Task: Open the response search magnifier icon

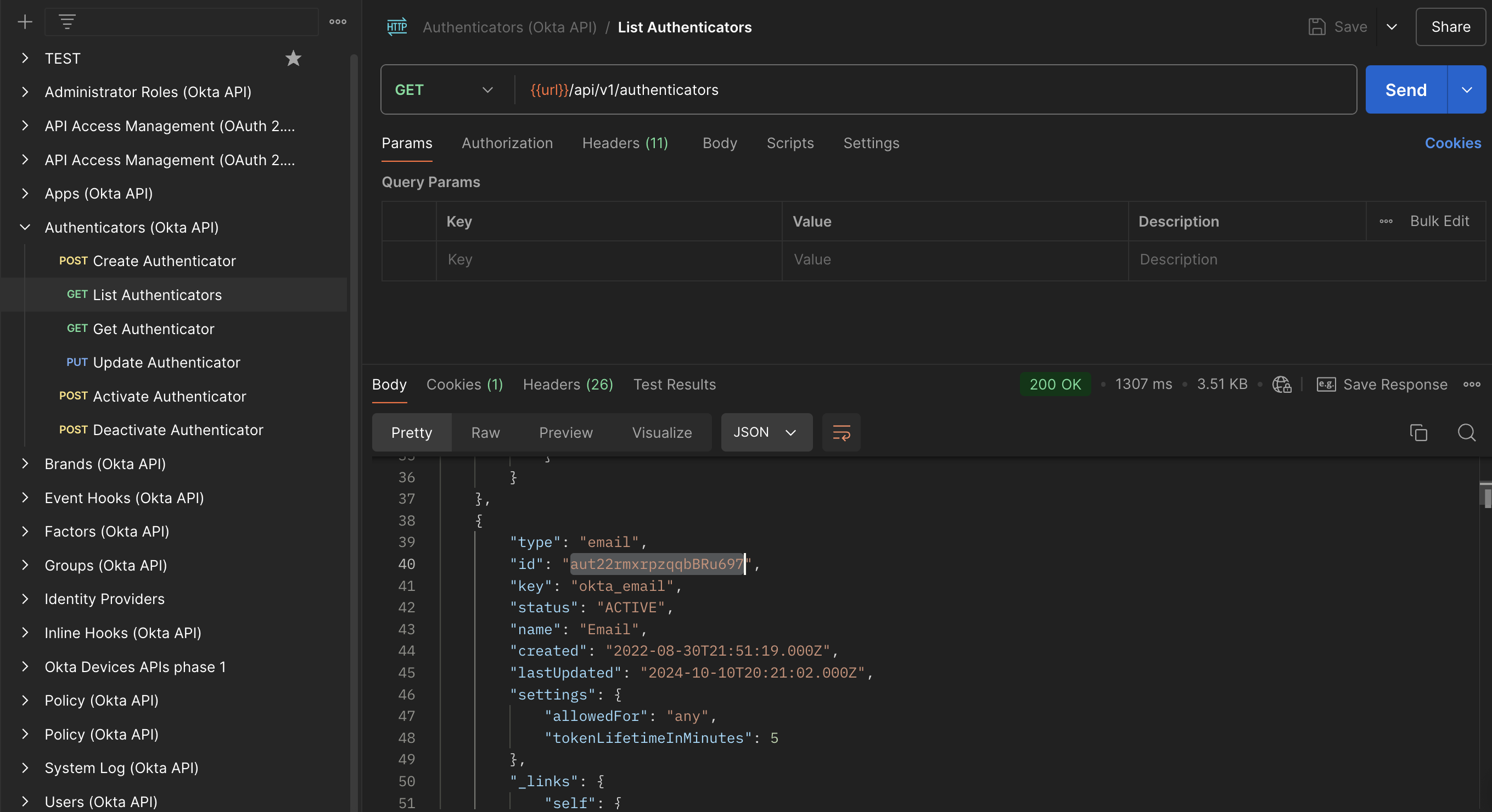Action: point(1467,432)
